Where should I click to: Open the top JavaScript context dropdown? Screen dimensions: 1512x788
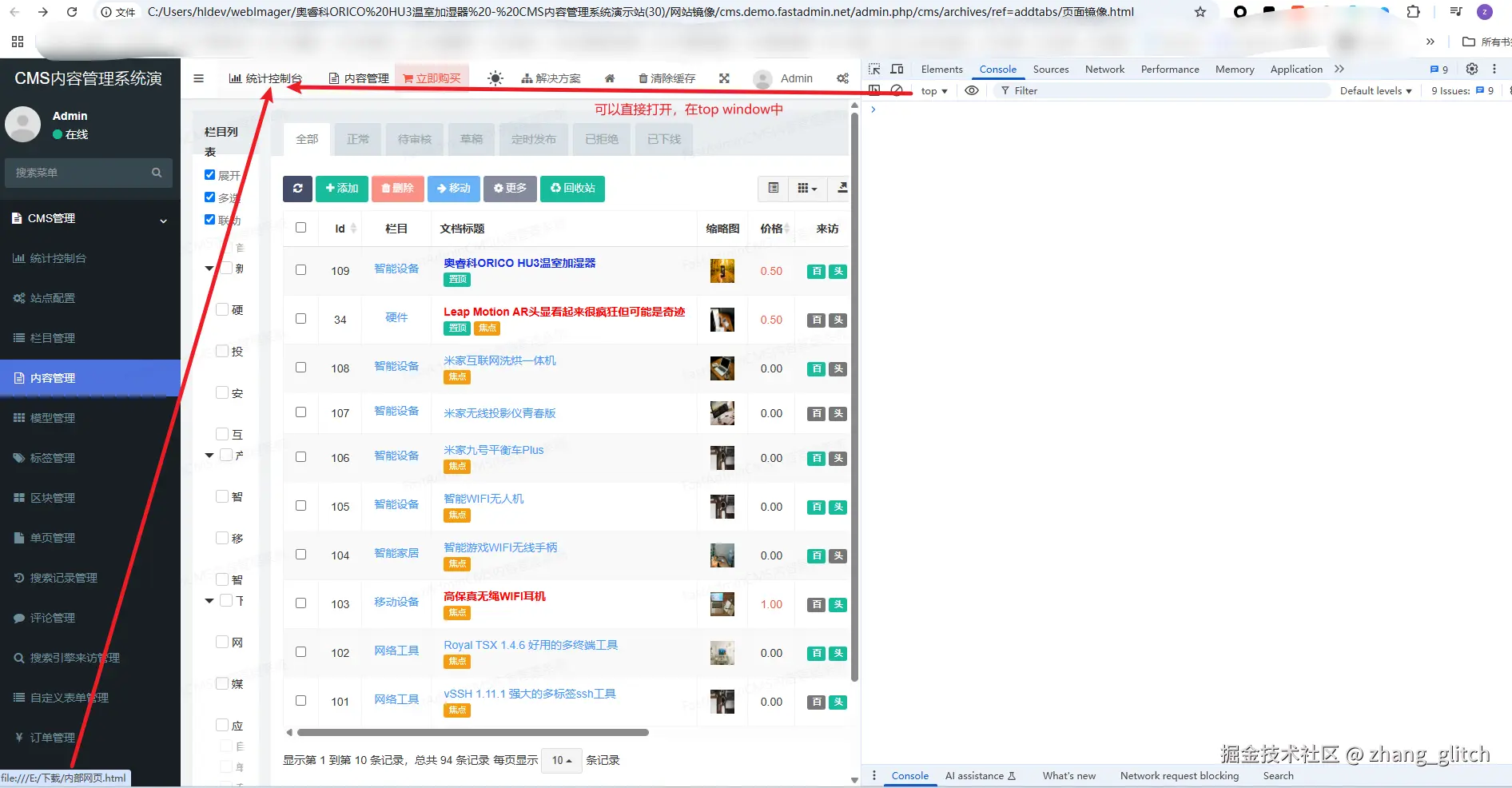[x=933, y=91]
